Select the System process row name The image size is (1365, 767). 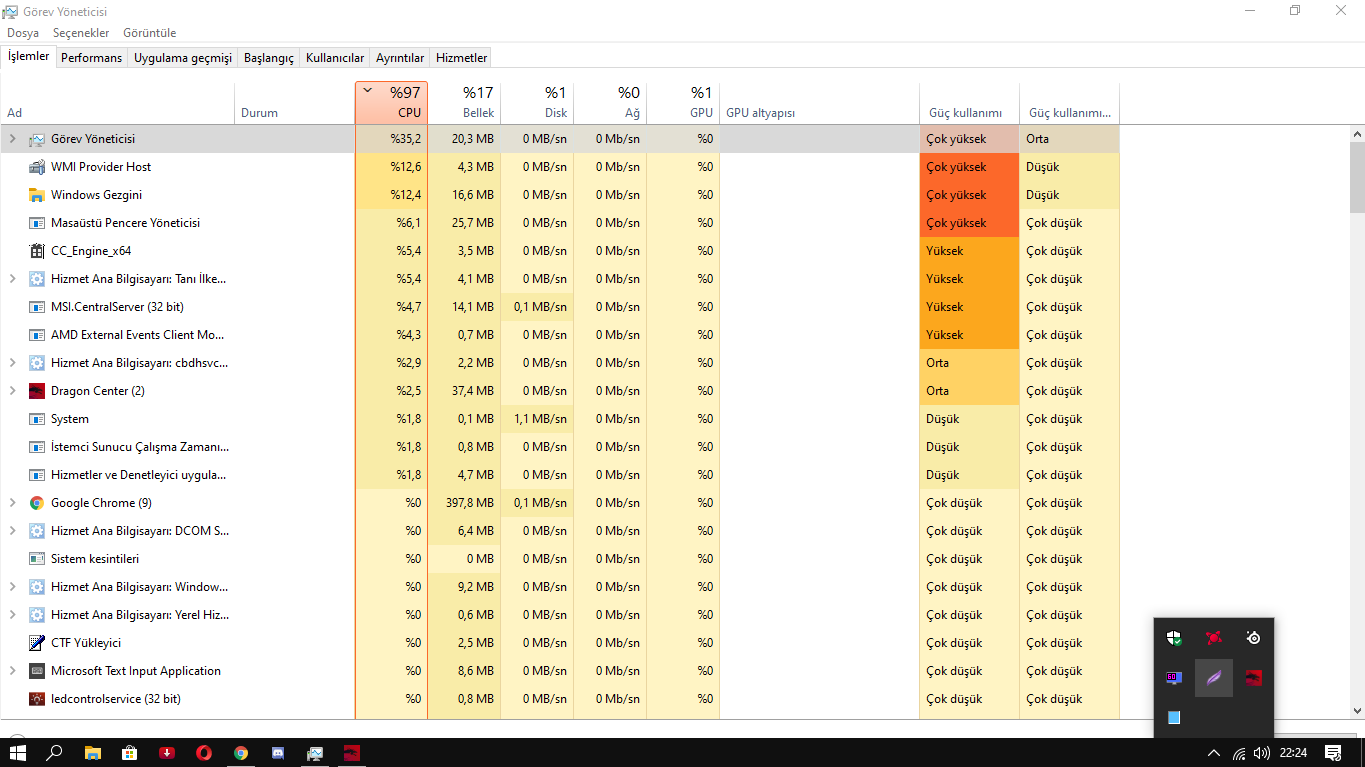point(70,419)
